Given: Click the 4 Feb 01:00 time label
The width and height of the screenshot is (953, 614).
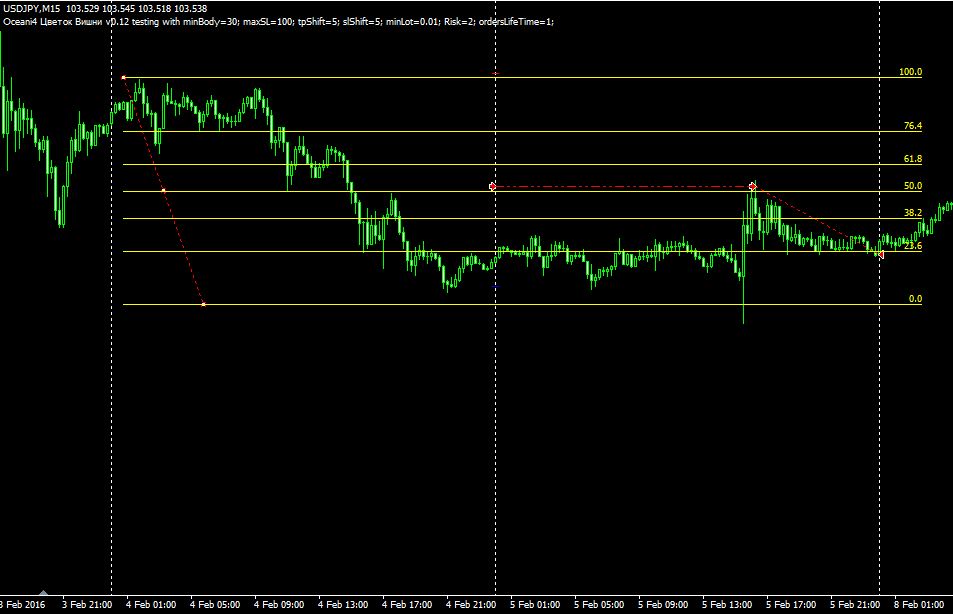Looking at the screenshot, I should point(151,605).
